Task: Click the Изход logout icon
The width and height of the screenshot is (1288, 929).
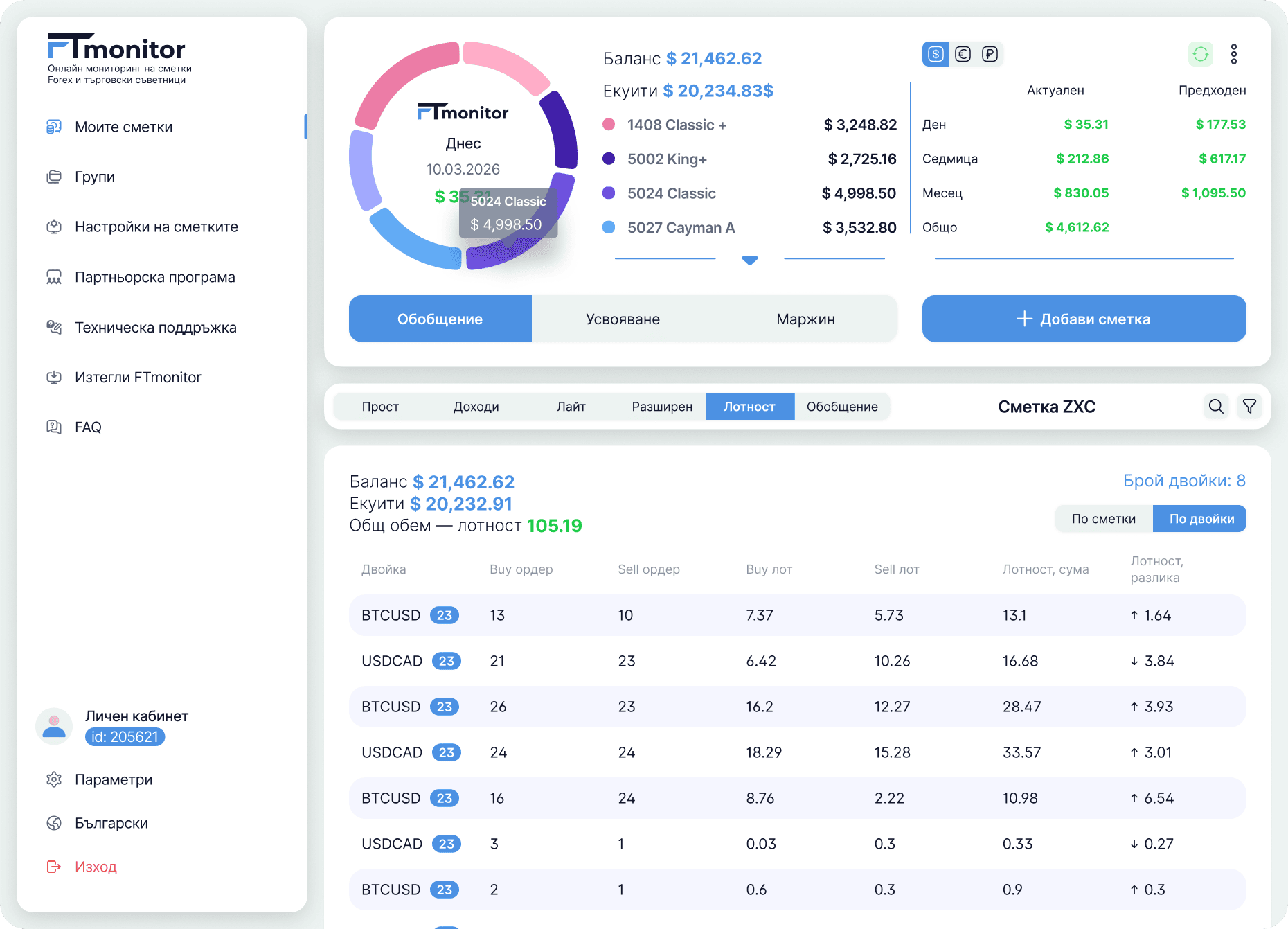Action: (x=54, y=867)
